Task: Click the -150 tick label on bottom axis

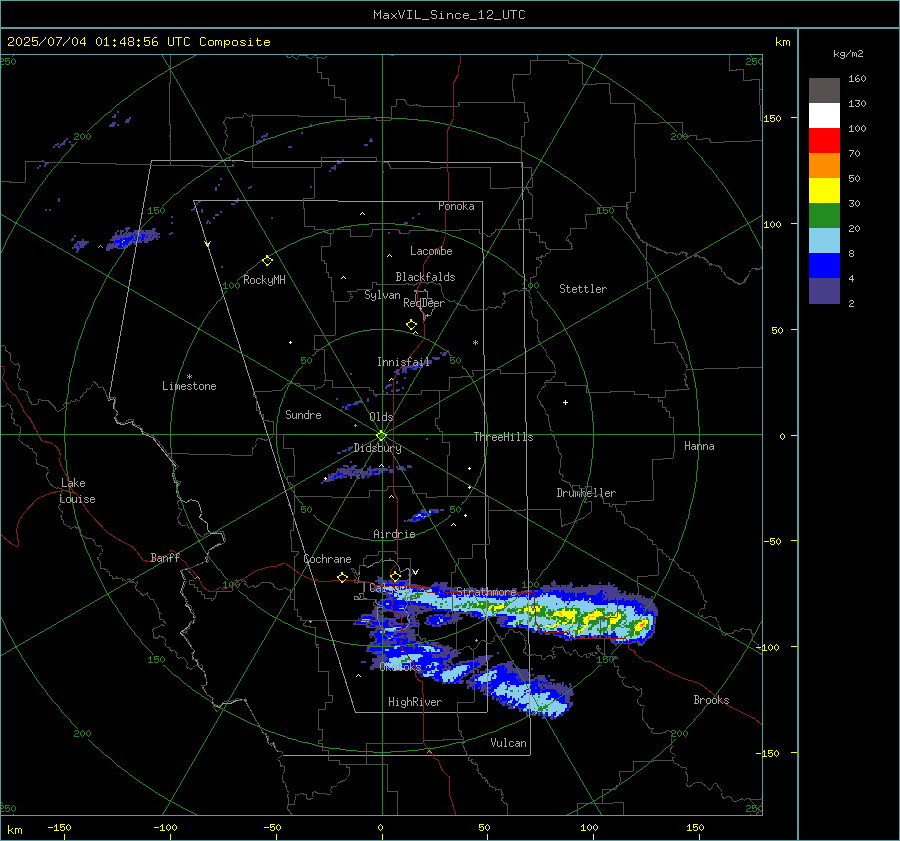Action: pyautogui.click(x=59, y=828)
